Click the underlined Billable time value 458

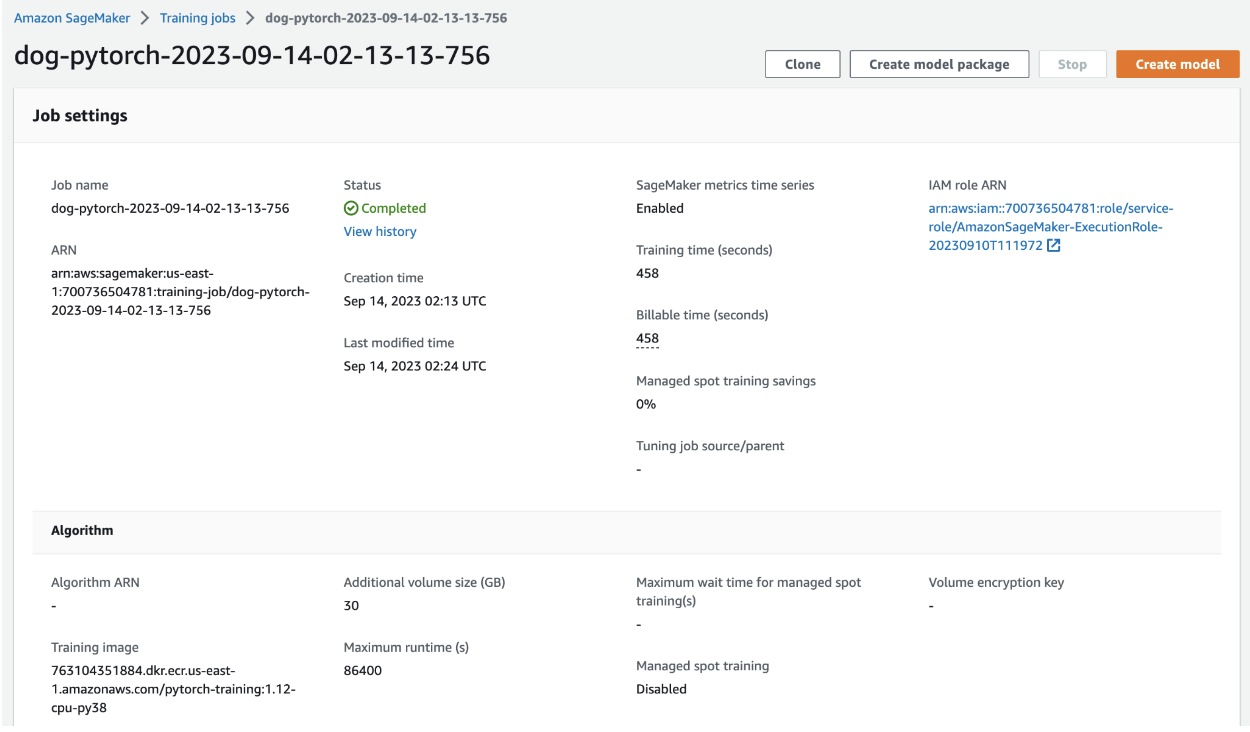(x=647, y=338)
